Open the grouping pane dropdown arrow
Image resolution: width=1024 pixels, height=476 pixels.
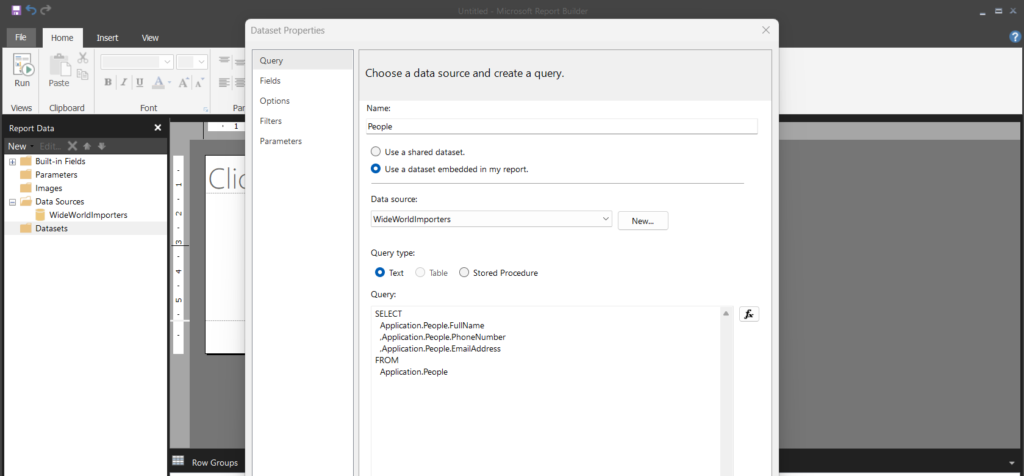(x=1012, y=463)
